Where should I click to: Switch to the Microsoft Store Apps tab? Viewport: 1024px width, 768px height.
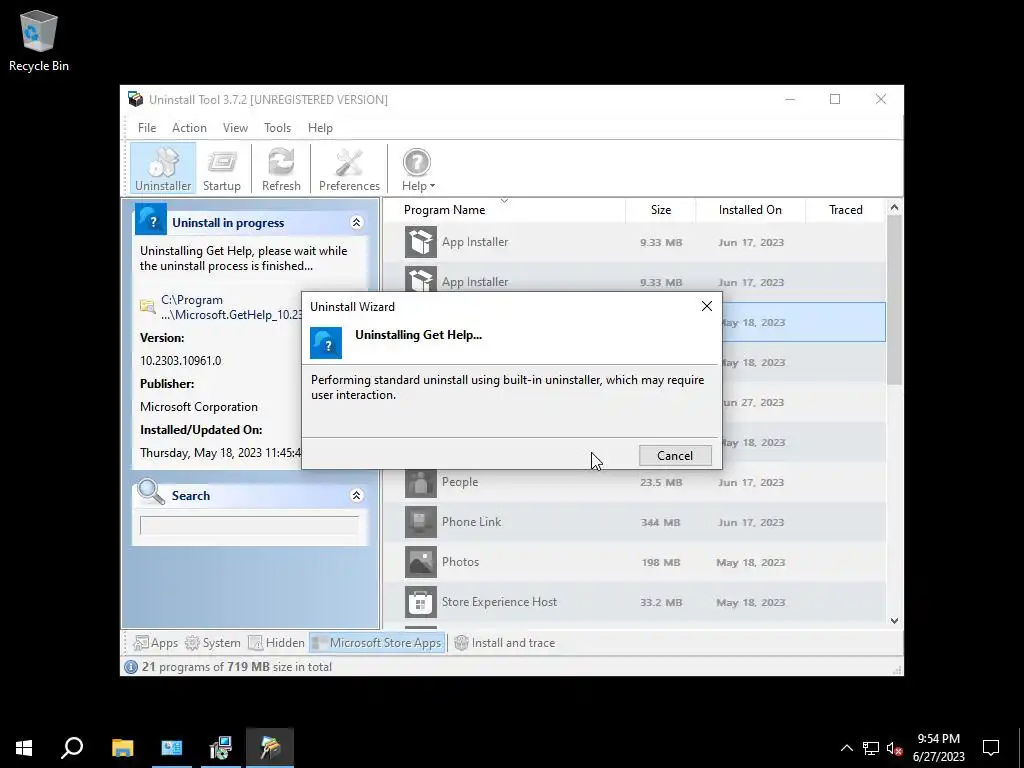[377, 643]
